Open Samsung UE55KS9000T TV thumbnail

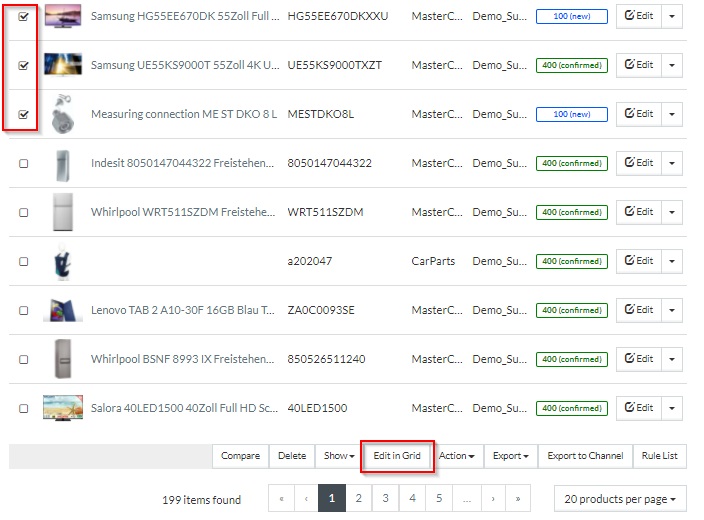[63, 64]
